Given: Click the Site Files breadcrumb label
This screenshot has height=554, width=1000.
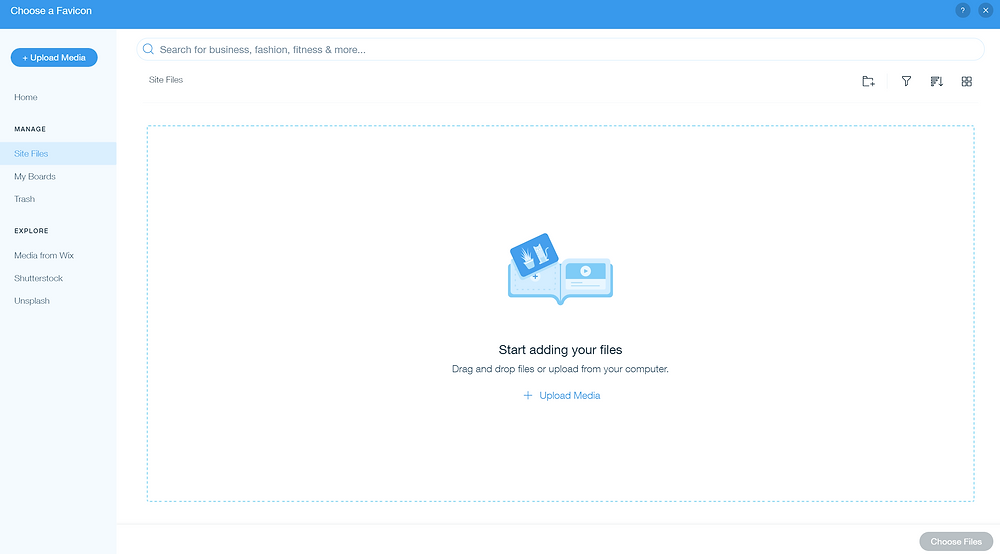Looking at the screenshot, I should tap(166, 80).
